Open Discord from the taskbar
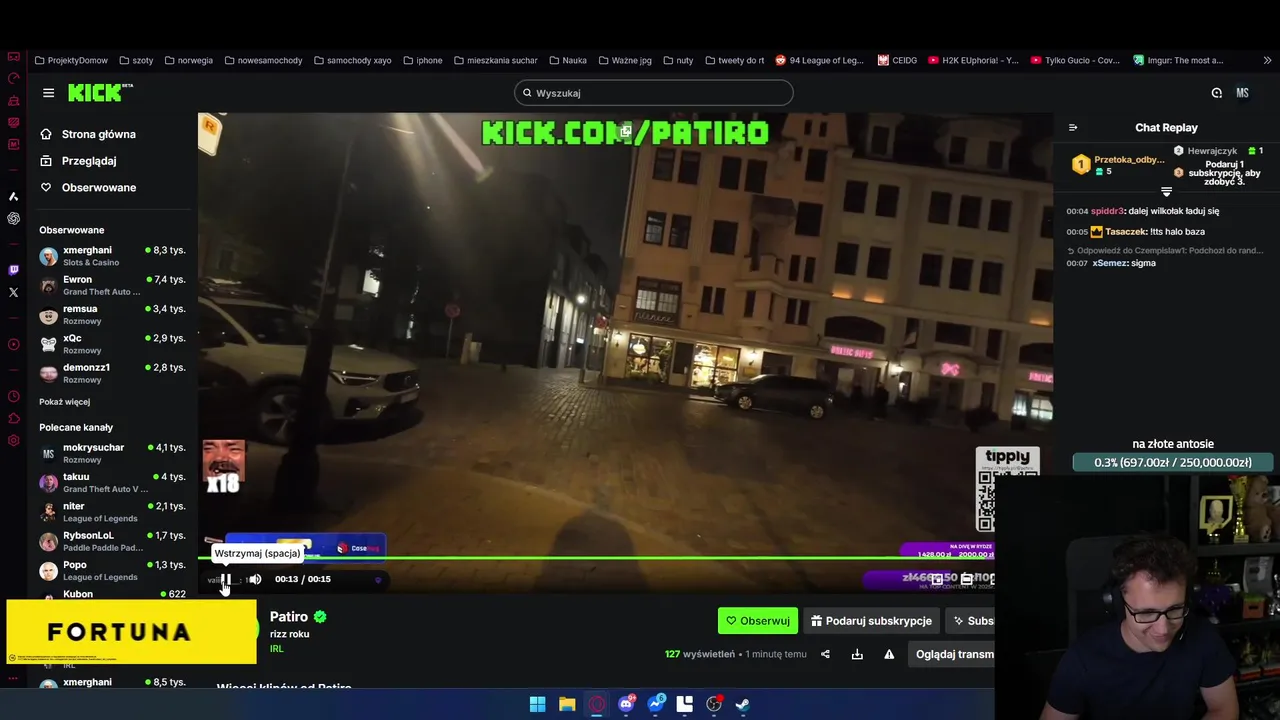 click(x=626, y=704)
